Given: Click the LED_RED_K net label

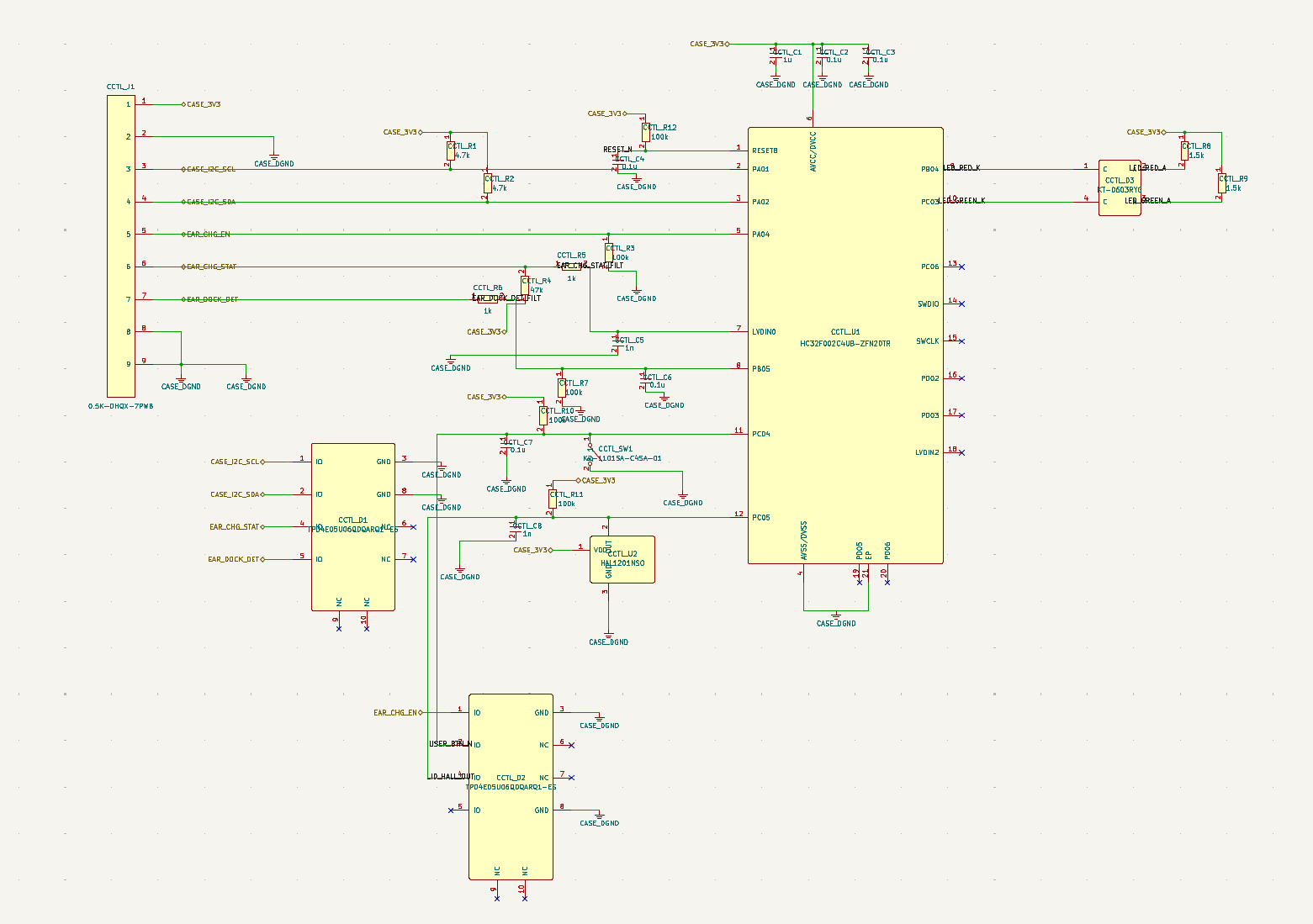Looking at the screenshot, I should (961, 168).
